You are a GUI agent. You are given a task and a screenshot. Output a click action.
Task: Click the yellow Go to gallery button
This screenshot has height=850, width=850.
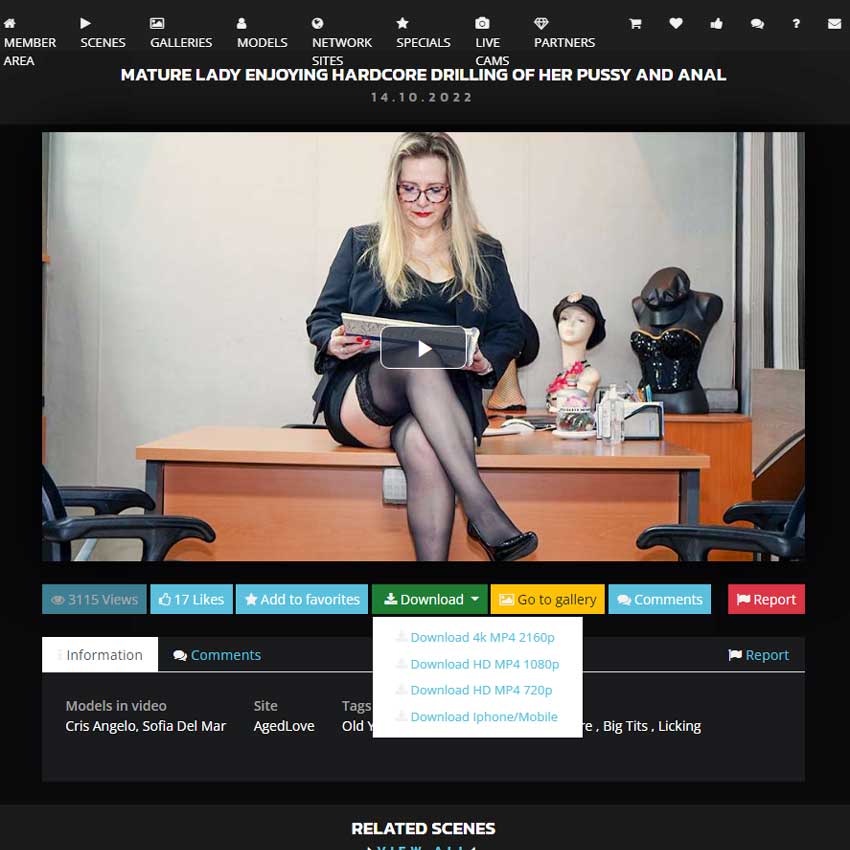[548, 599]
